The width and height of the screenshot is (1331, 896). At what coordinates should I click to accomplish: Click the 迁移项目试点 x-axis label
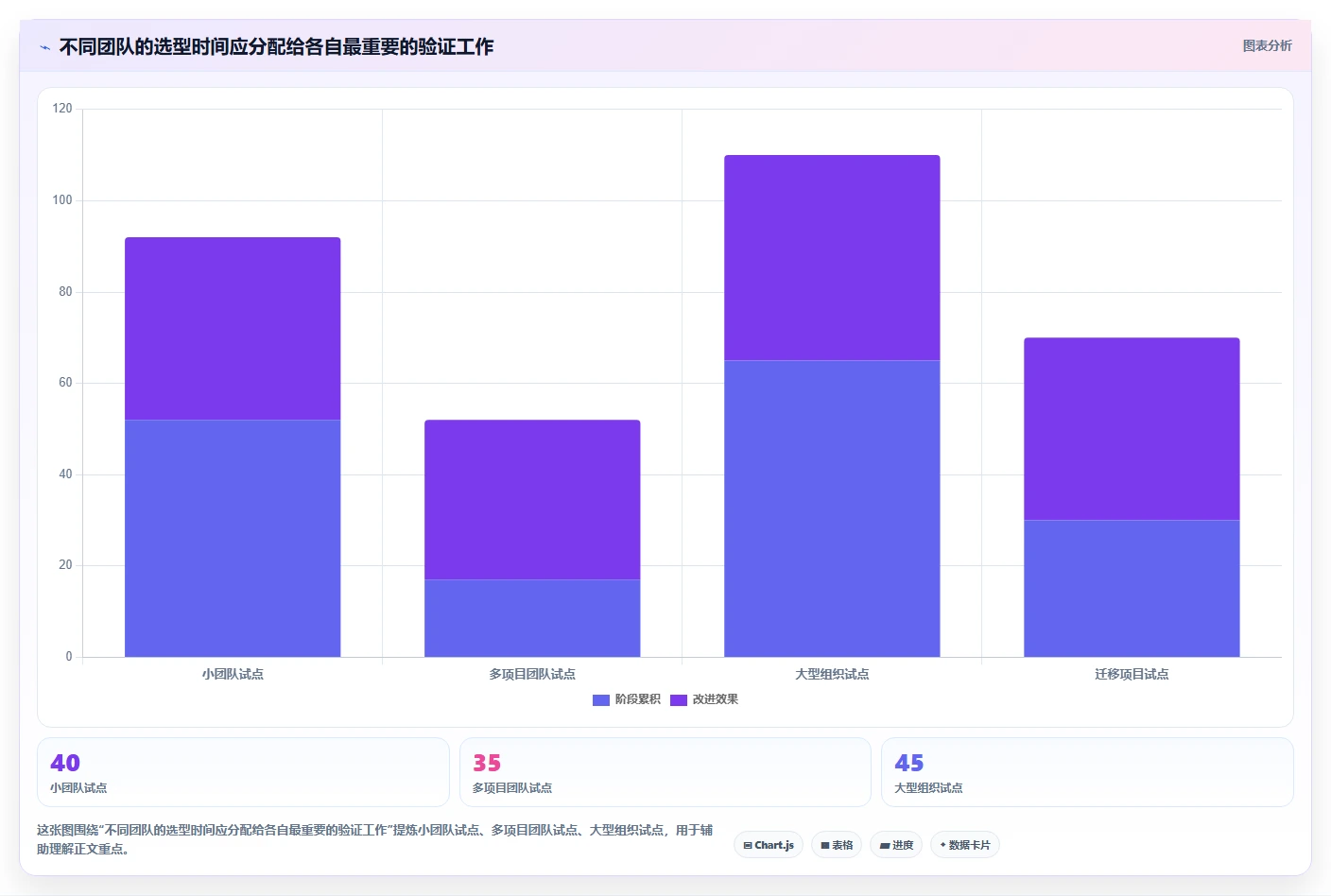pos(1132,674)
